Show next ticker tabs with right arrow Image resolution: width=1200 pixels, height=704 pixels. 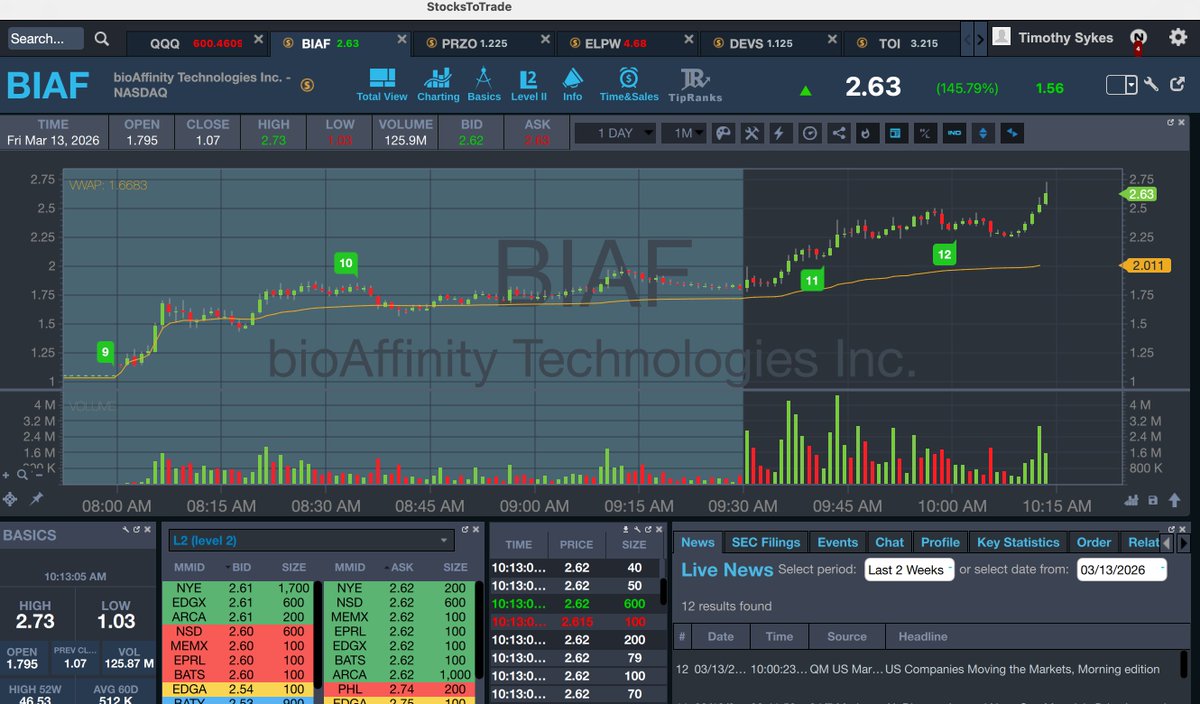click(x=980, y=41)
